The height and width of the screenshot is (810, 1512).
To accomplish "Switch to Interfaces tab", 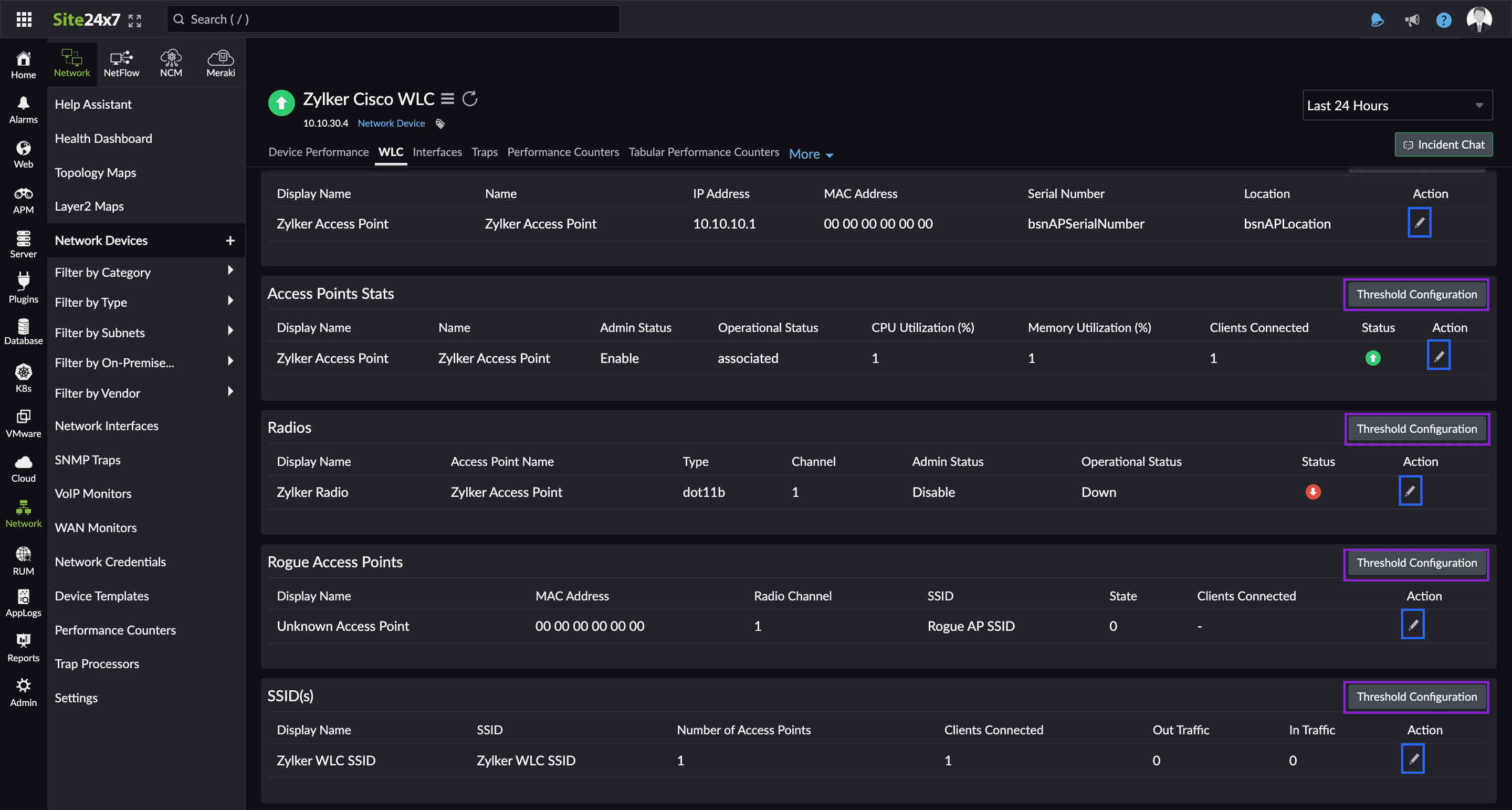I will point(437,152).
